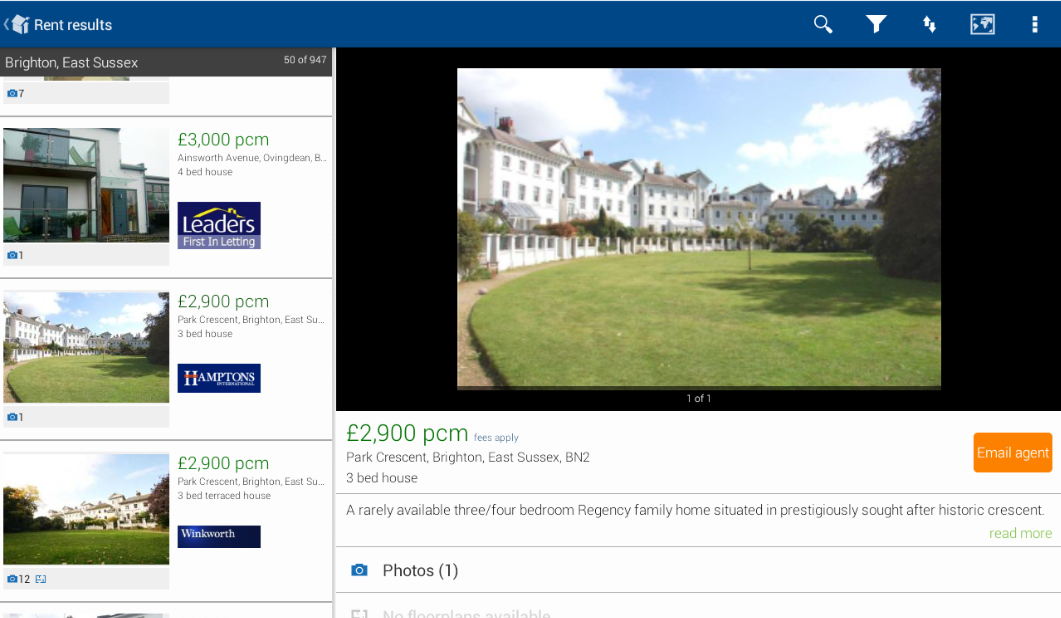
Task: Open the main property photo of Park Crescent
Action: pyautogui.click(x=698, y=227)
